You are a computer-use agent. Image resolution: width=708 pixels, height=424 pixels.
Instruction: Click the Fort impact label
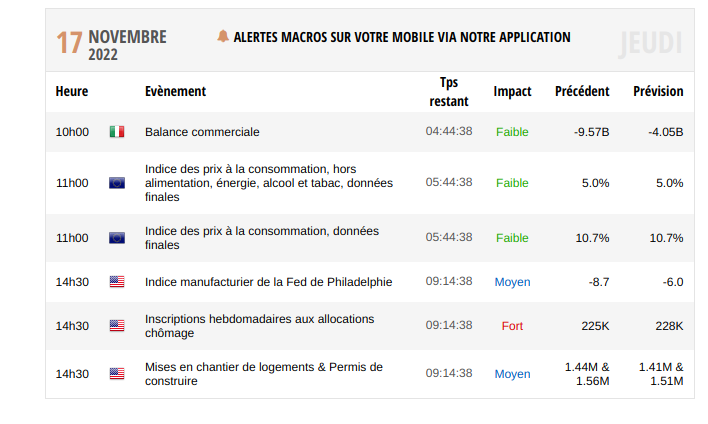click(x=512, y=326)
